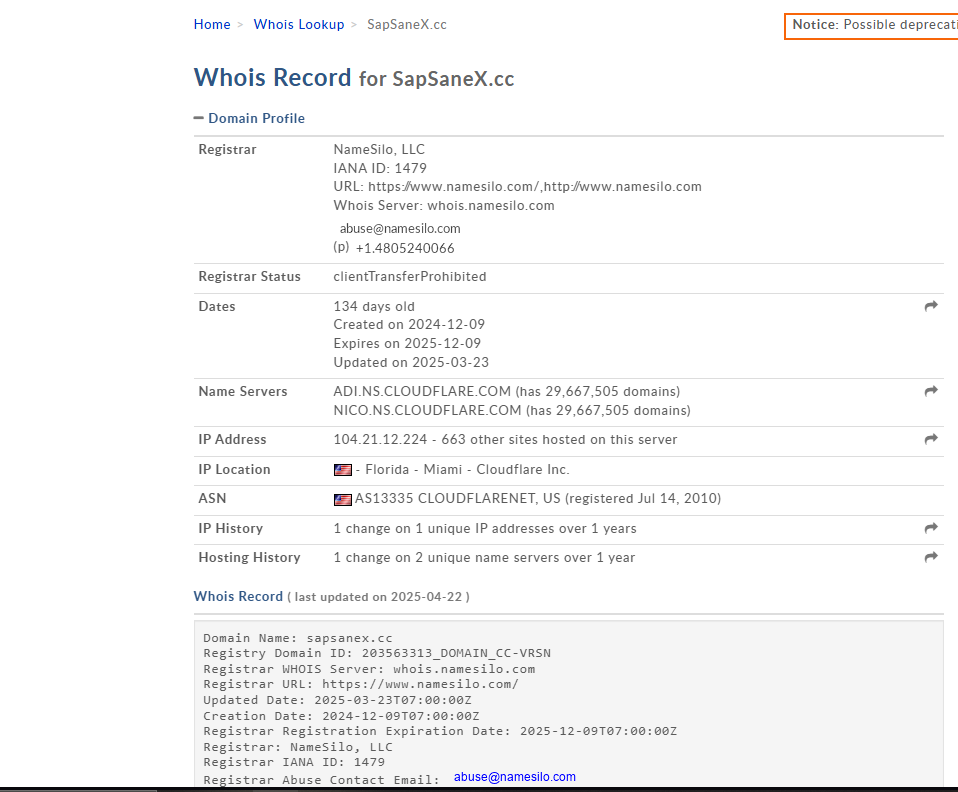The height and width of the screenshot is (792, 958).
Task: Click Registrar: NameSilo, LLC raw line
Action: [298, 747]
